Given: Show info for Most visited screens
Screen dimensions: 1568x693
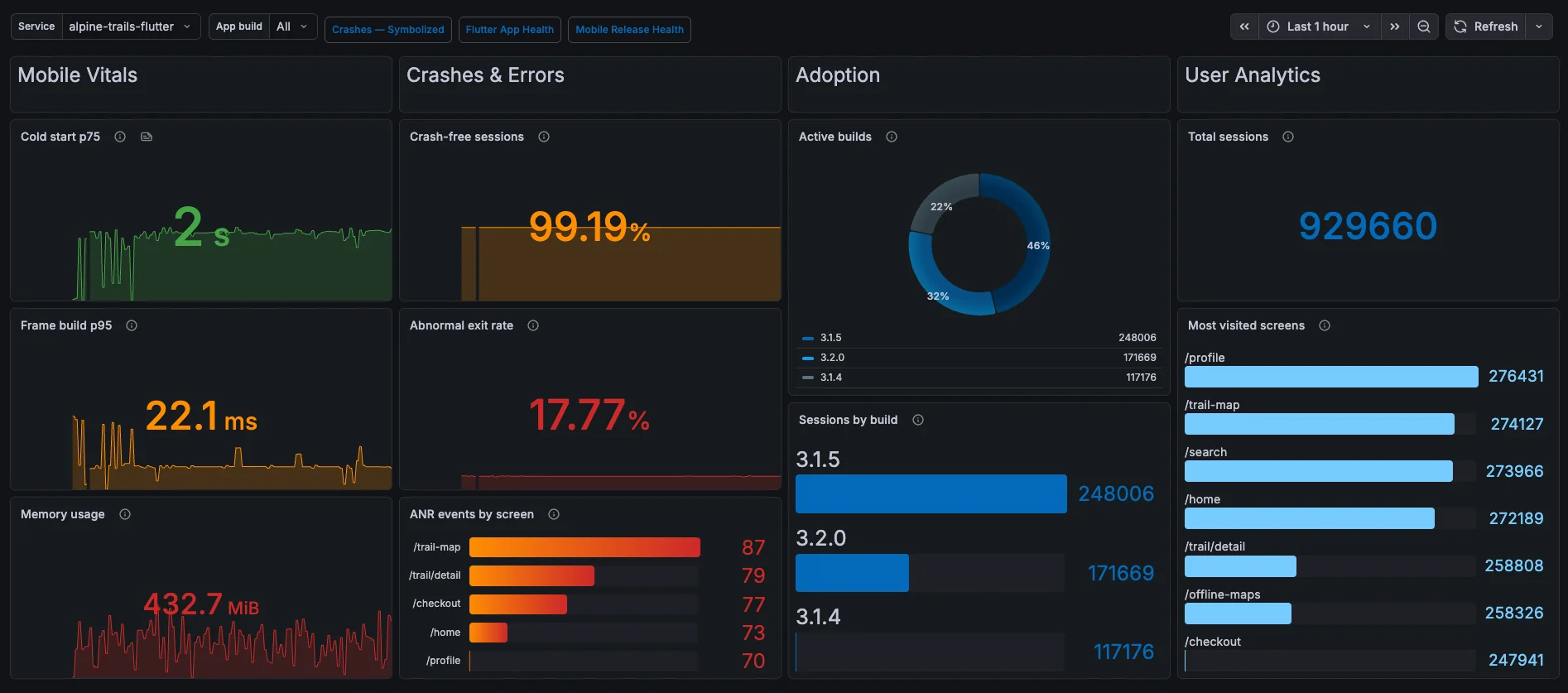Looking at the screenshot, I should 1325,325.
